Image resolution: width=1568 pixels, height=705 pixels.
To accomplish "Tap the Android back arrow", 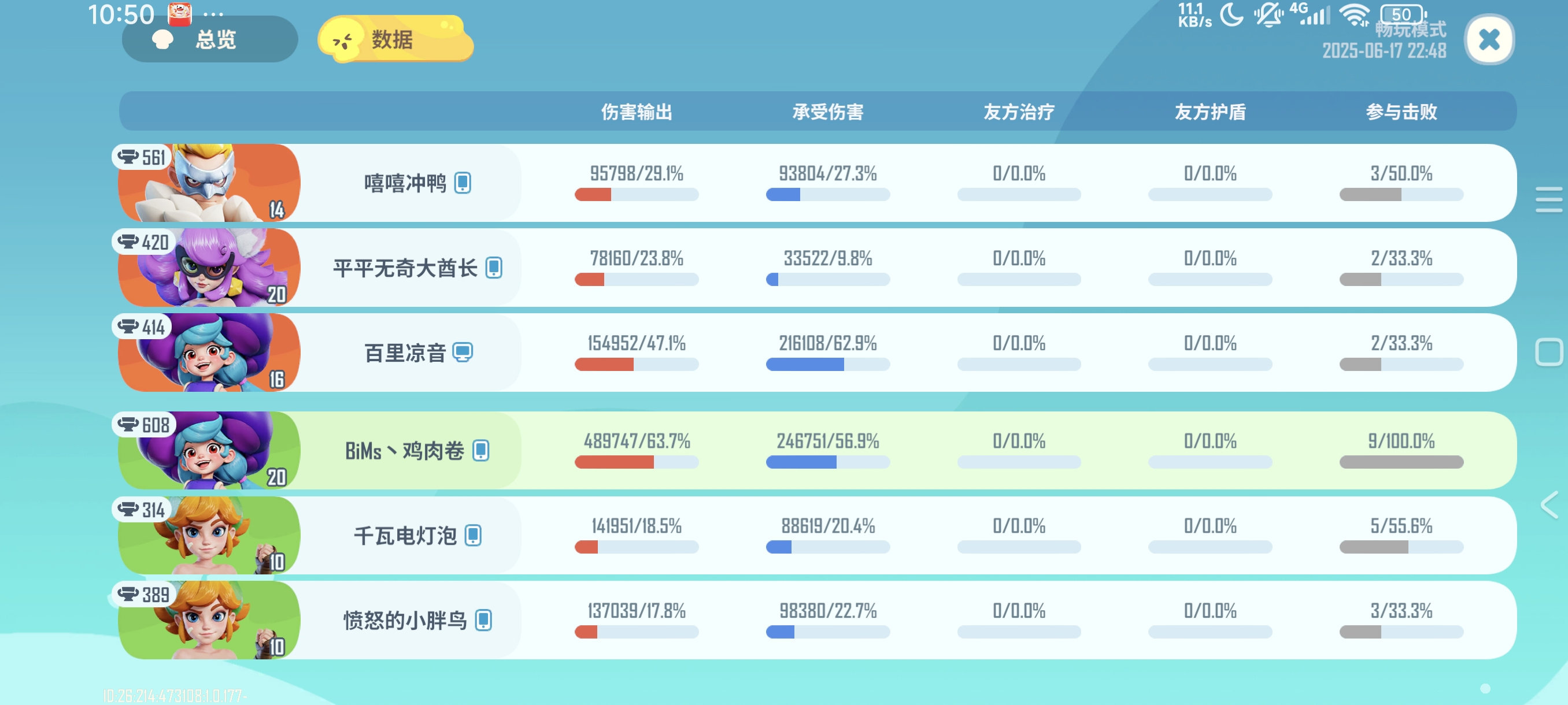I will [1548, 504].
